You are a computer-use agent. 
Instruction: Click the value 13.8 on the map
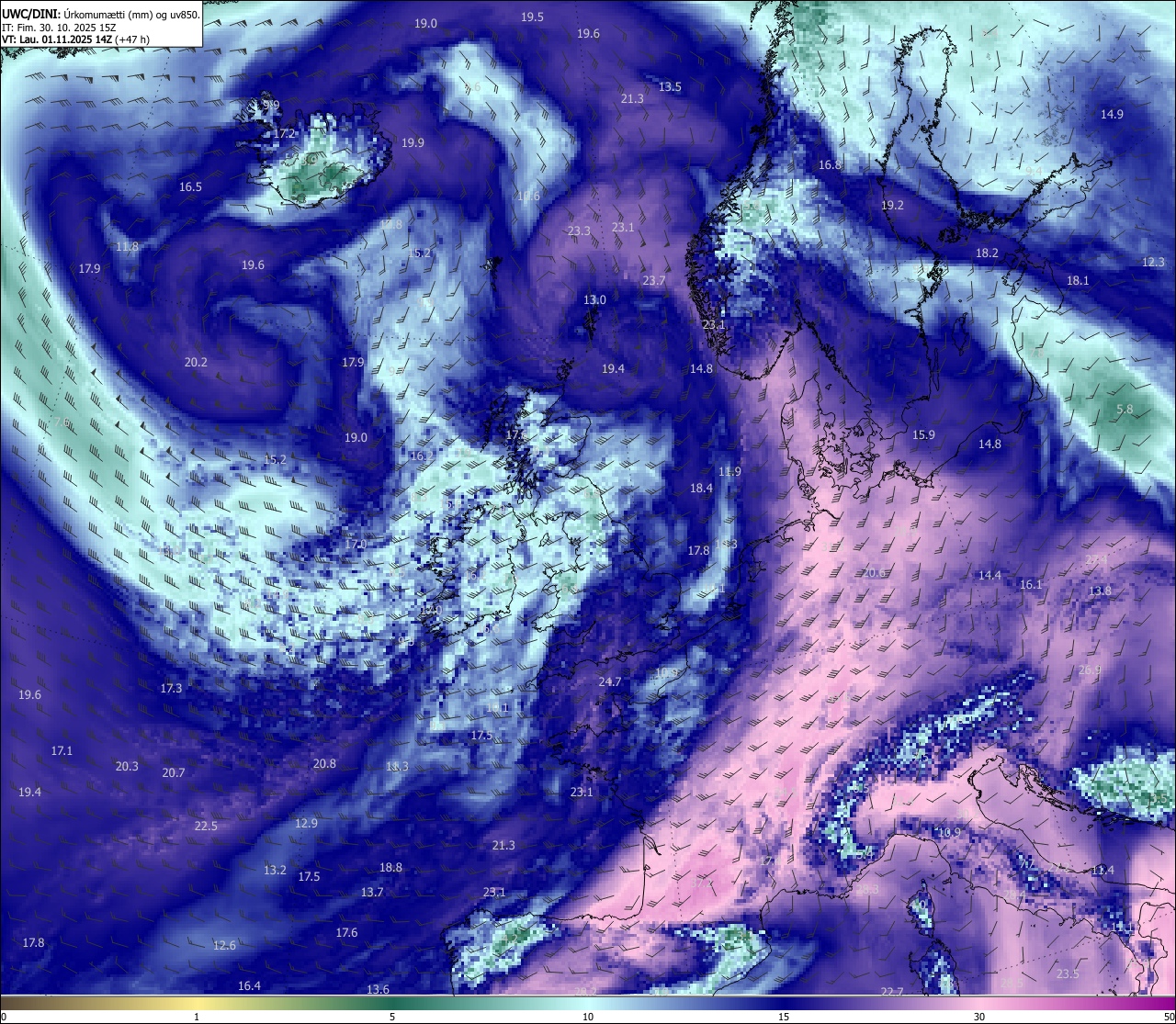[1100, 591]
